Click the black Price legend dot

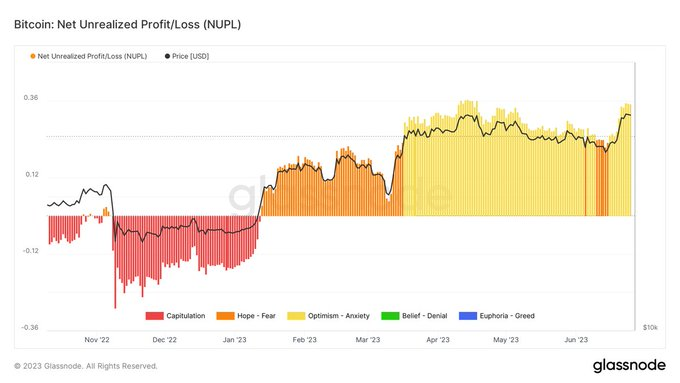(x=167, y=56)
